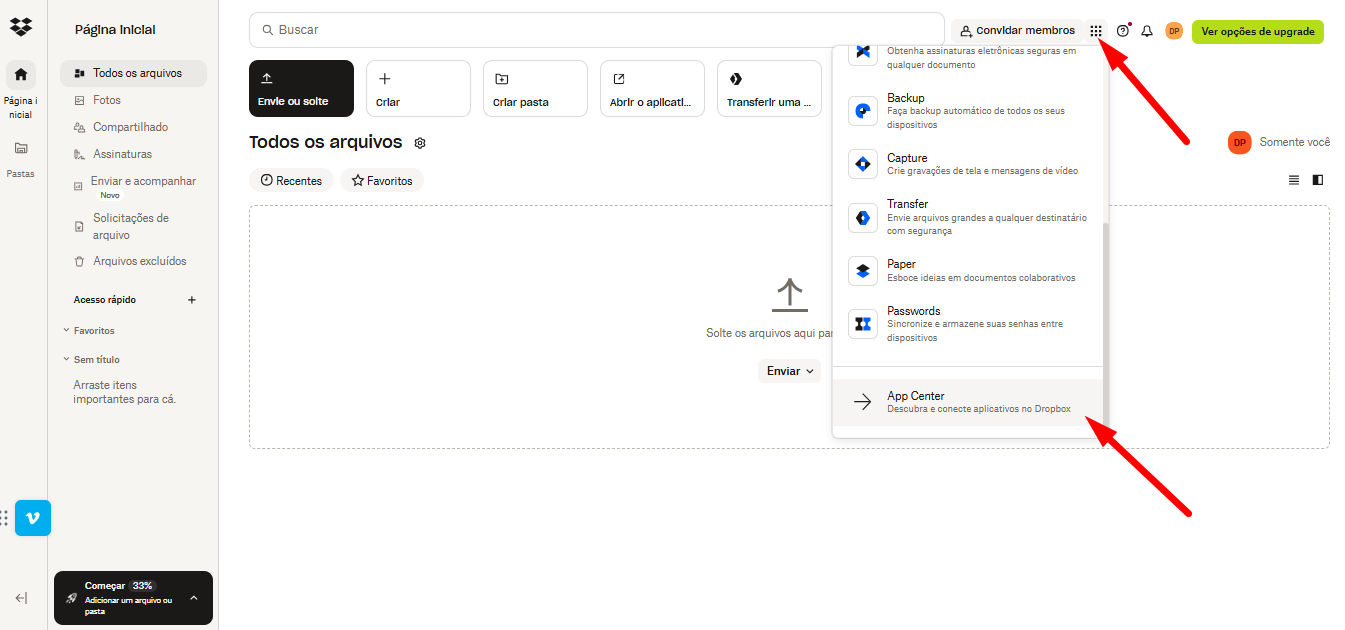Click the Sign app icon at menu top
Screen dimensions: 1345x630
point(863,55)
